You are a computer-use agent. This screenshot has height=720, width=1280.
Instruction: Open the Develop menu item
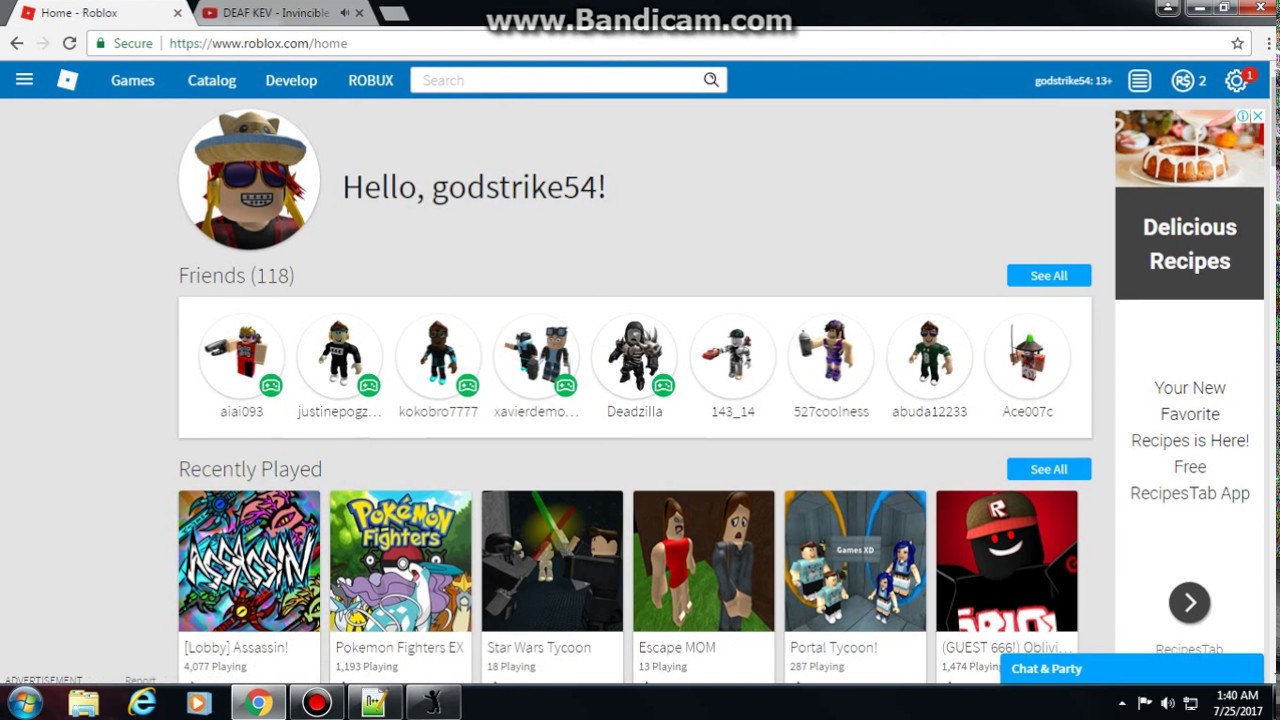(291, 80)
